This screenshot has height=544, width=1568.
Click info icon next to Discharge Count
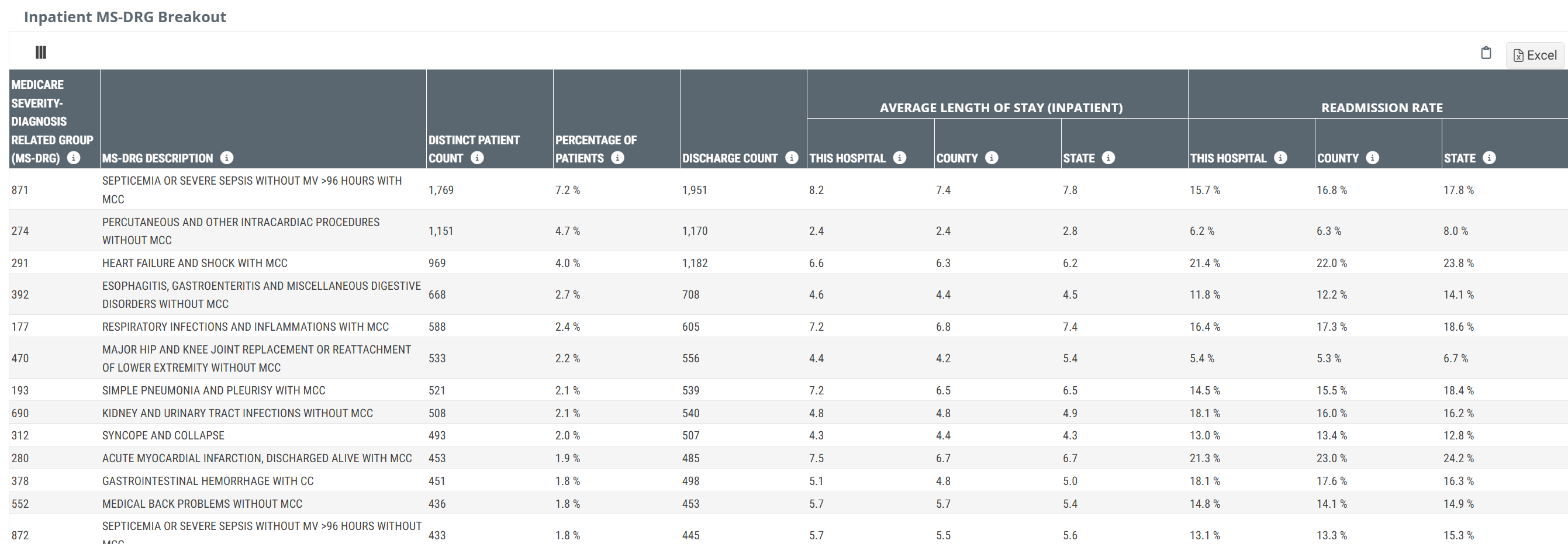click(791, 158)
